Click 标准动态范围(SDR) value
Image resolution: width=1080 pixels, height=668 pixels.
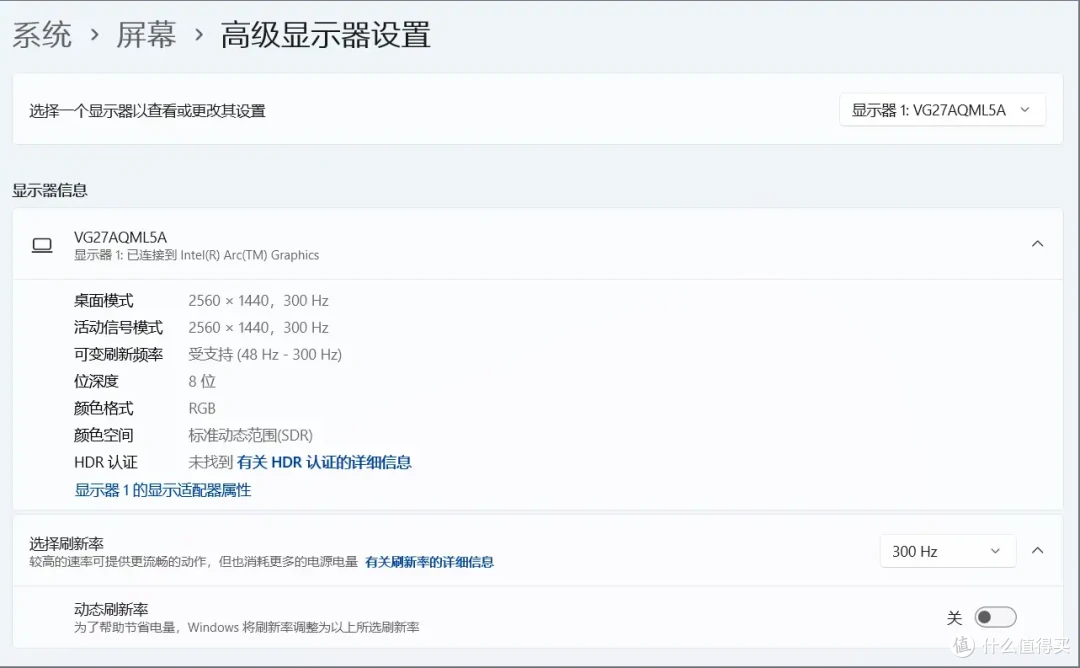[250, 435]
